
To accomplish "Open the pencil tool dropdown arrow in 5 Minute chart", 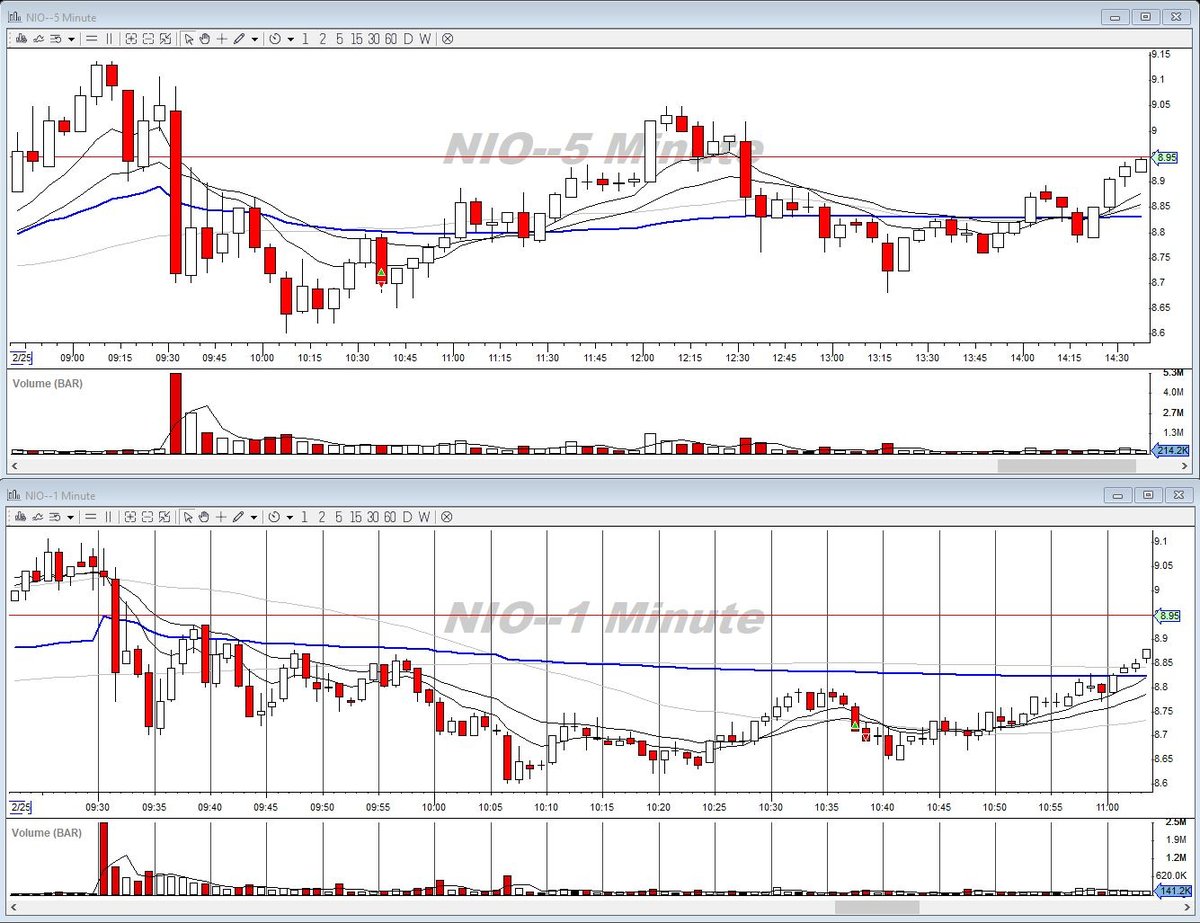I will [x=255, y=39].
